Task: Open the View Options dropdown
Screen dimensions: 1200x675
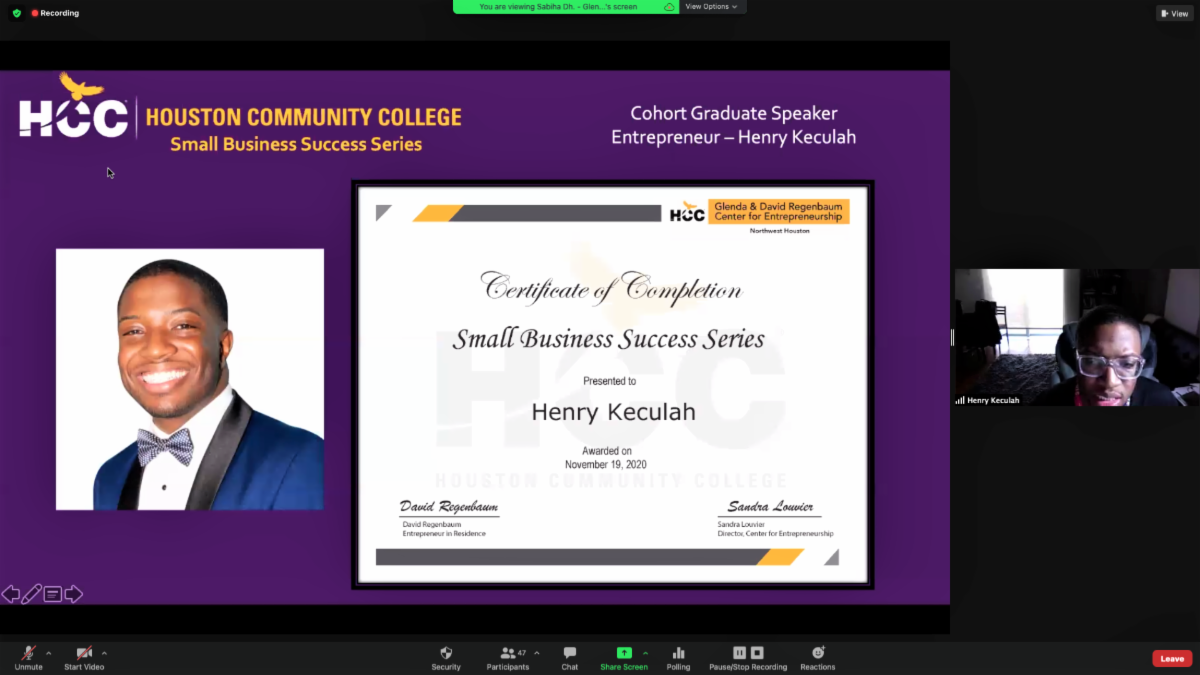Action: pyautogui.click(x=711, y=7)
